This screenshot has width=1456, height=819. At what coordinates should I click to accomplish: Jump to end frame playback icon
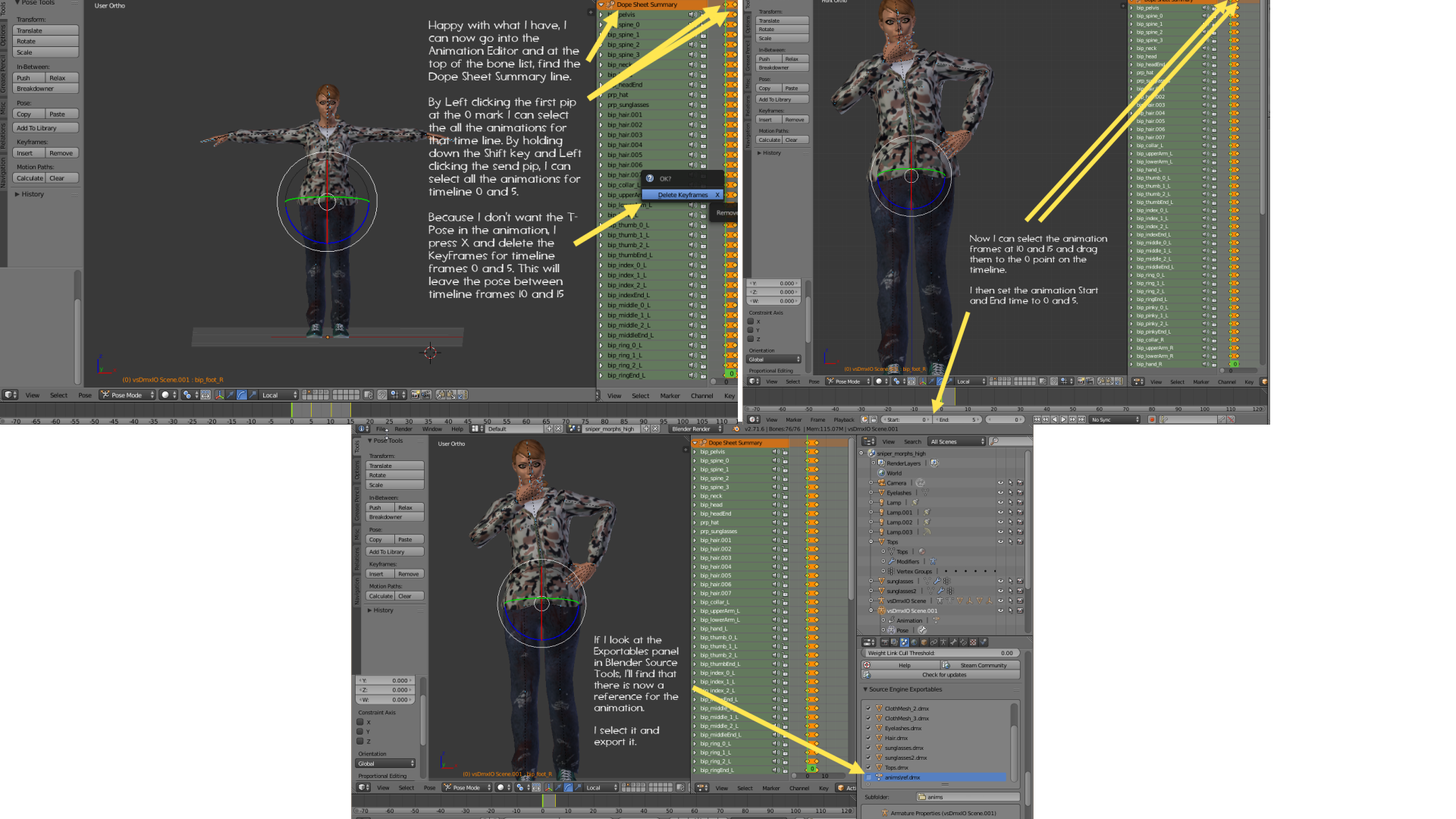(x=1081, y=419)
